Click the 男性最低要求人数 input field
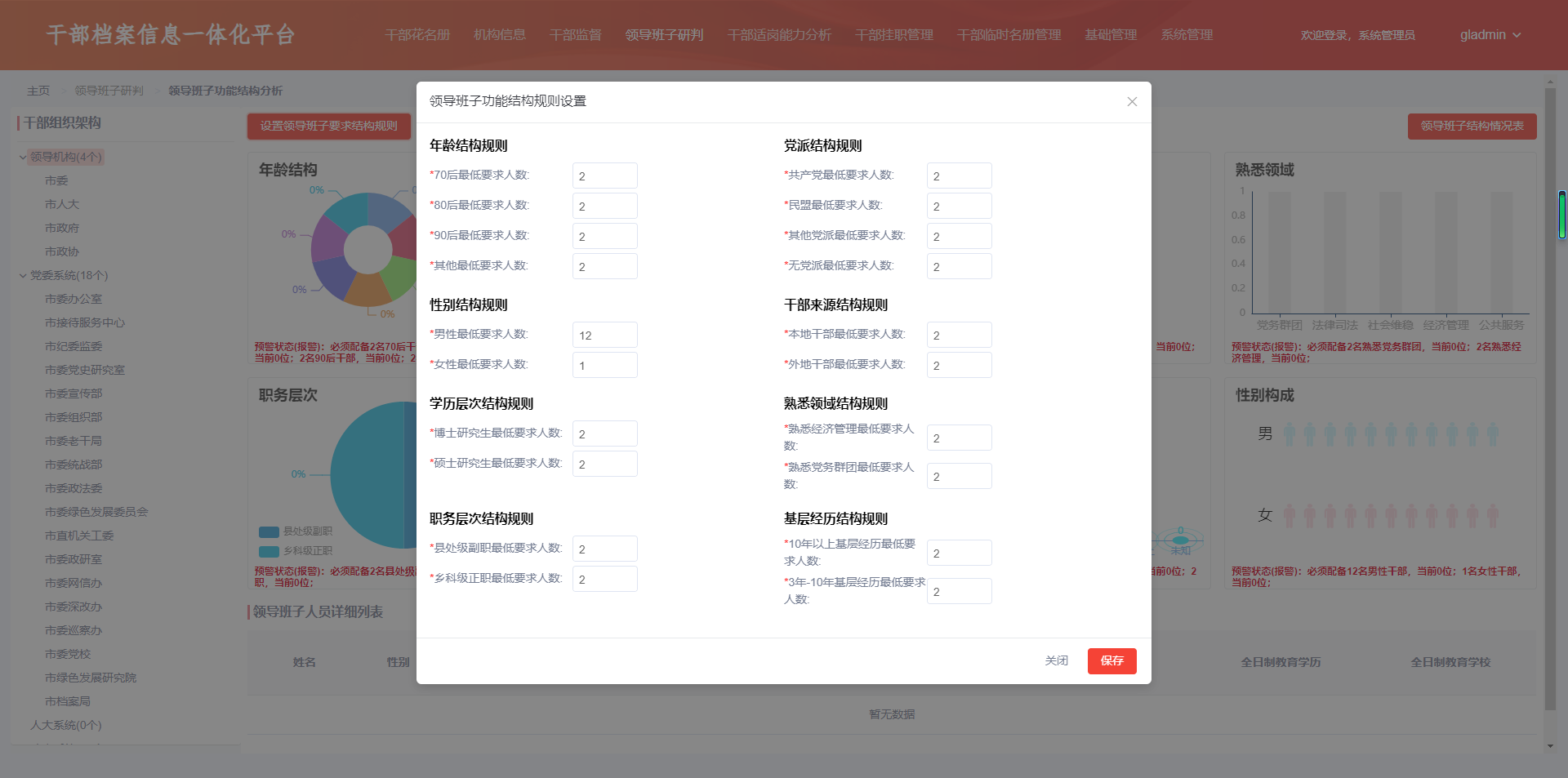Screen dimensions: 1568x778 click(x=604, y=335)
